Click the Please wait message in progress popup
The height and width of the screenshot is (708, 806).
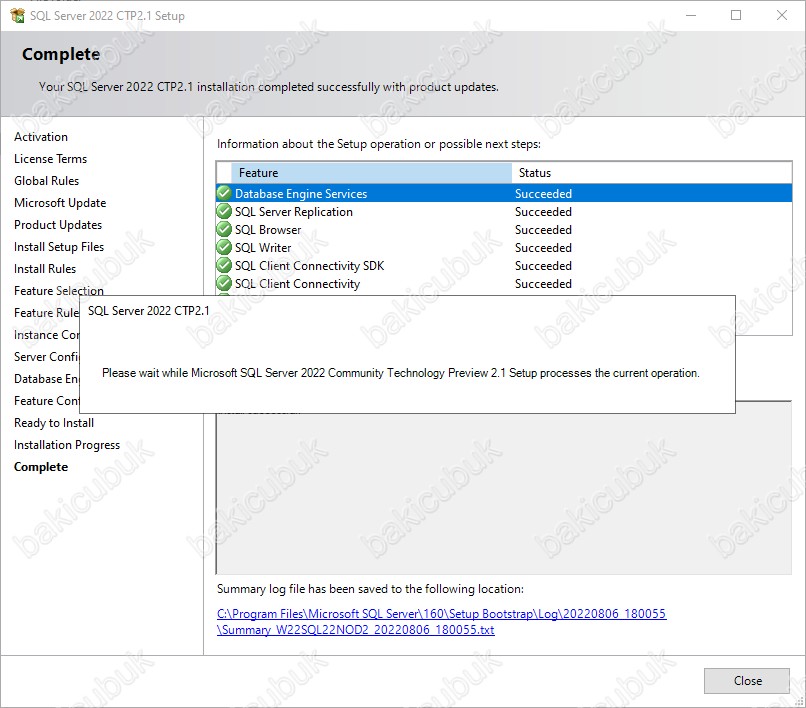400,373
